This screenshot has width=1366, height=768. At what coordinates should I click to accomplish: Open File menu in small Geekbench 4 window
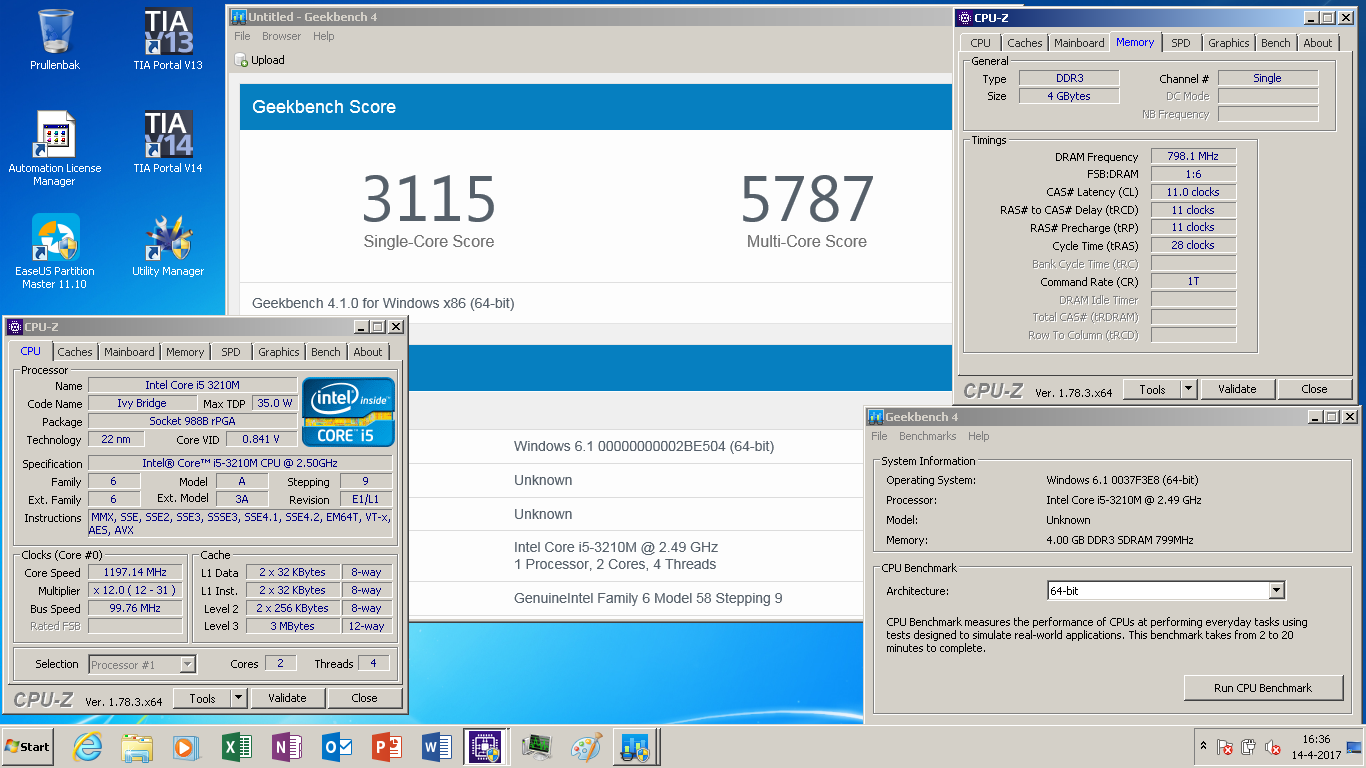(879, 436)
